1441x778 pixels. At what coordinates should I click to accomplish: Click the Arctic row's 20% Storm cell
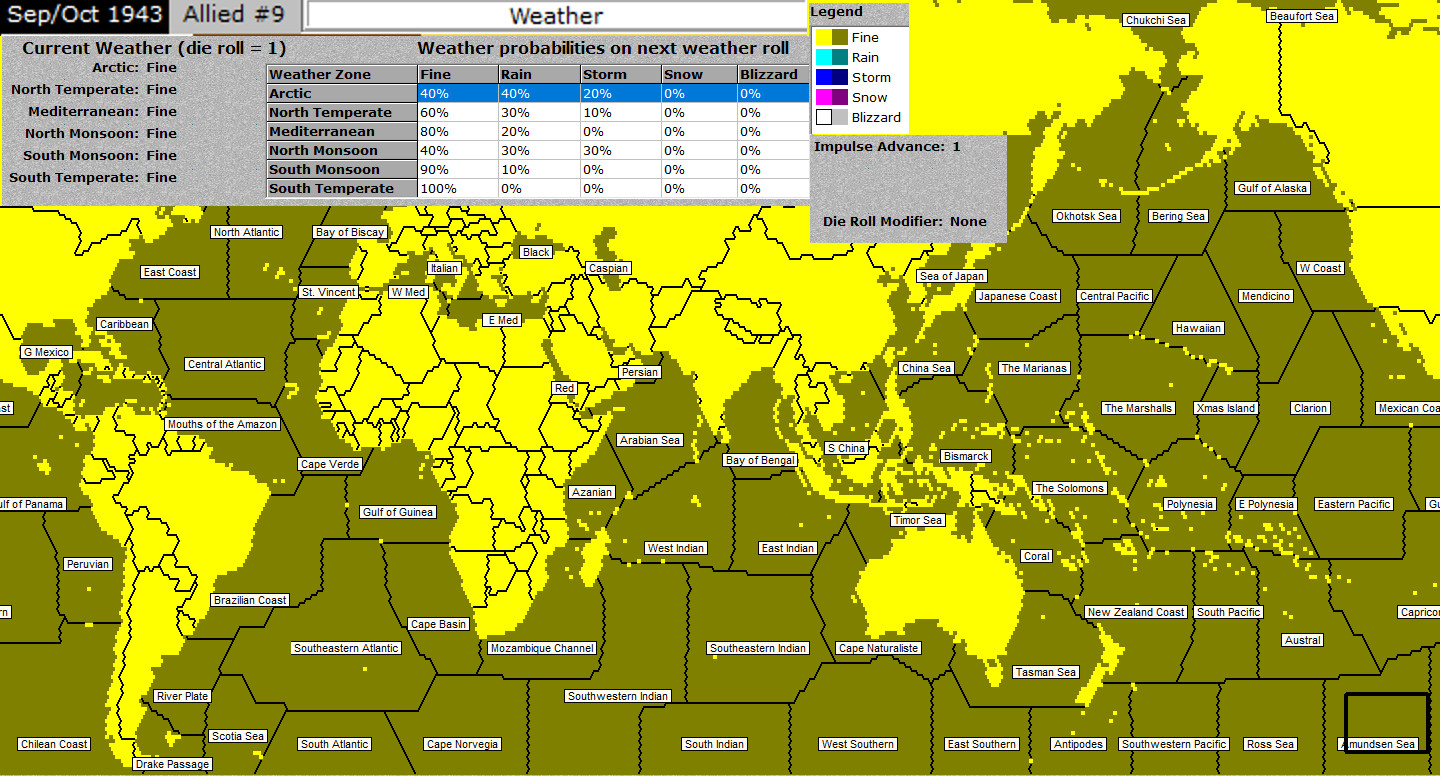click(620, 93)
